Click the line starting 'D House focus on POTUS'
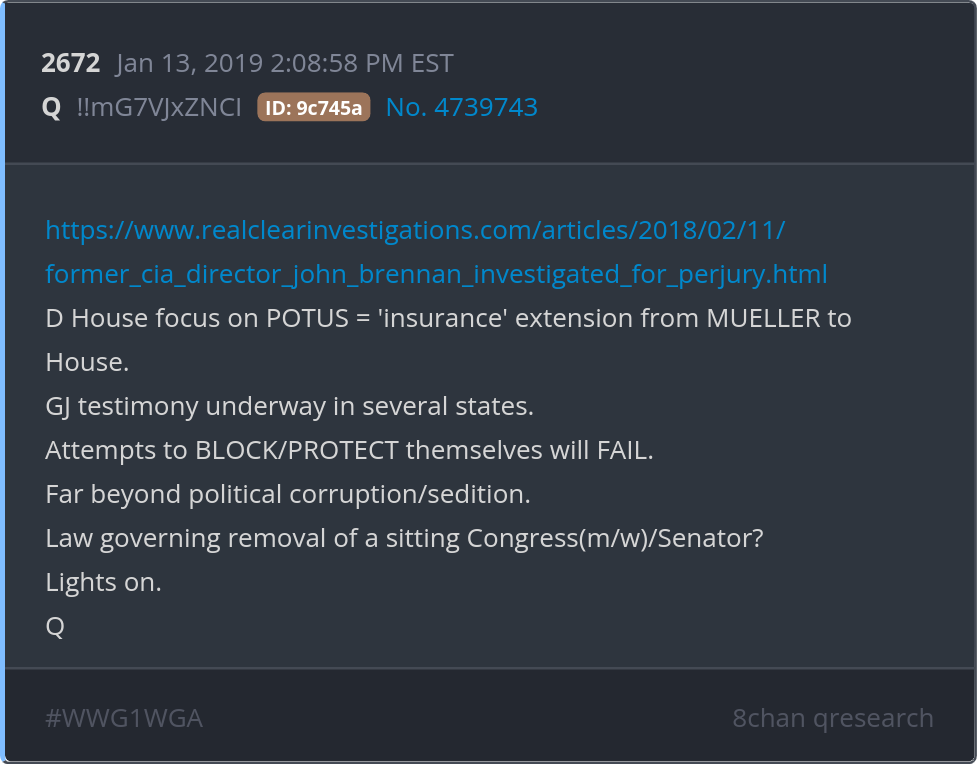This screenshot has height=764, width=978. 448,318
